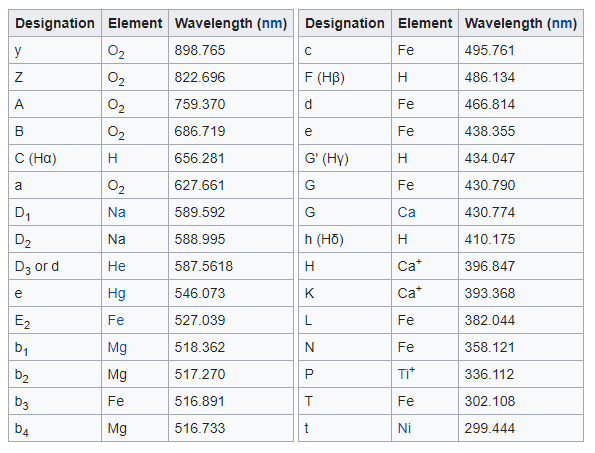Click the designation G' (Hγ)

[x=326, y=159]
